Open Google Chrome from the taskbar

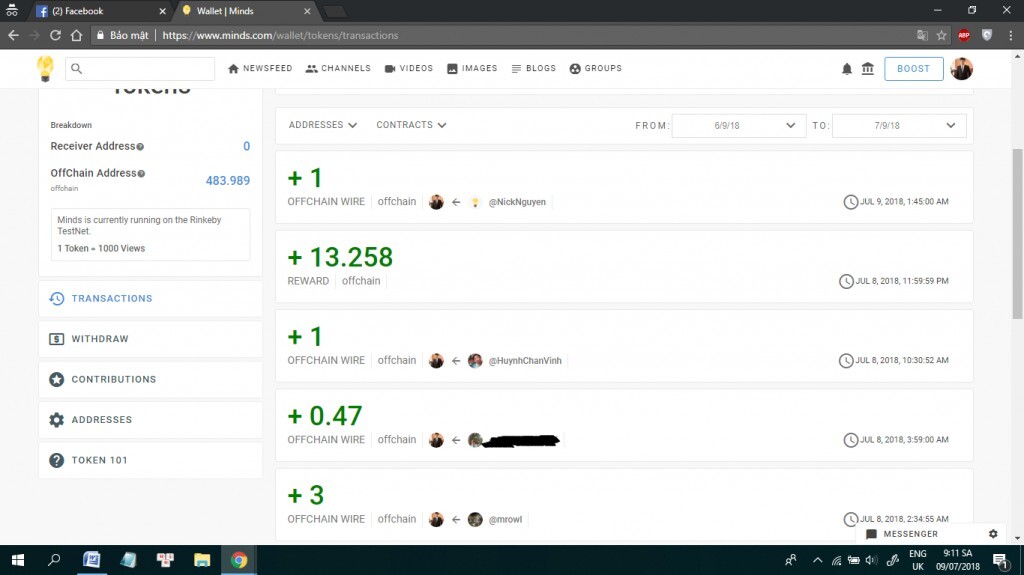(x=239, y=560)
